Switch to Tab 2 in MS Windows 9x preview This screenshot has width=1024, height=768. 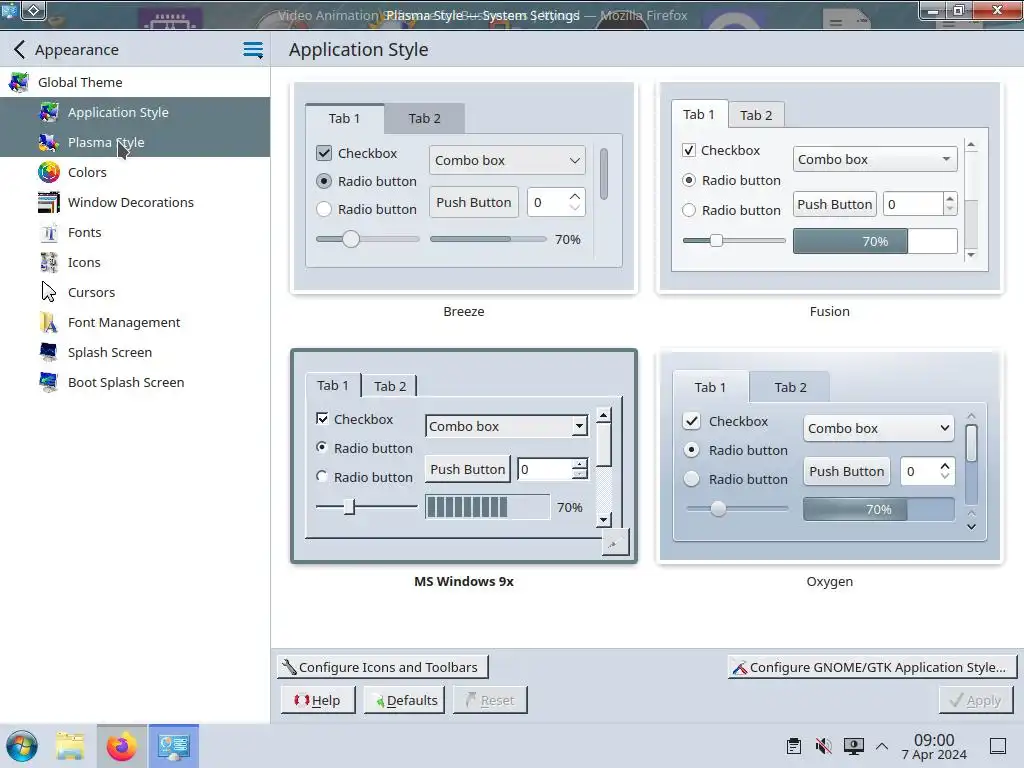390,386
